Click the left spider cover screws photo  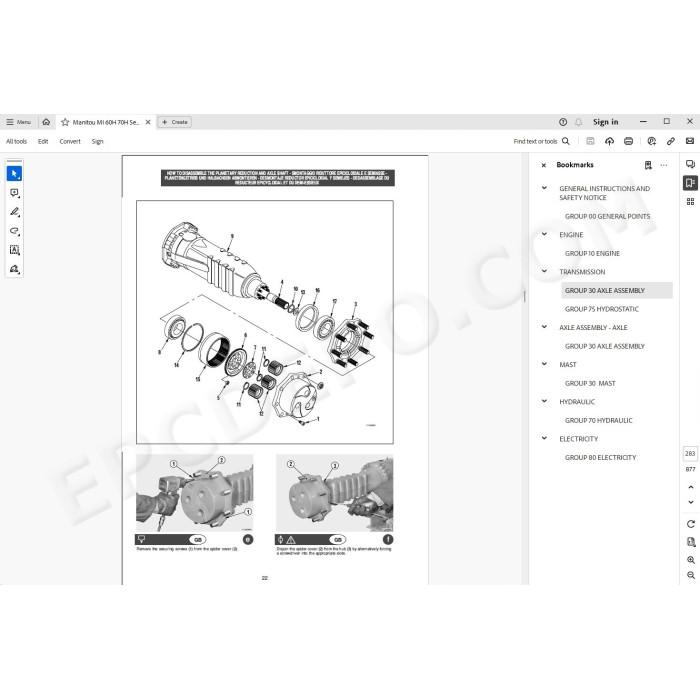[194, 493]
